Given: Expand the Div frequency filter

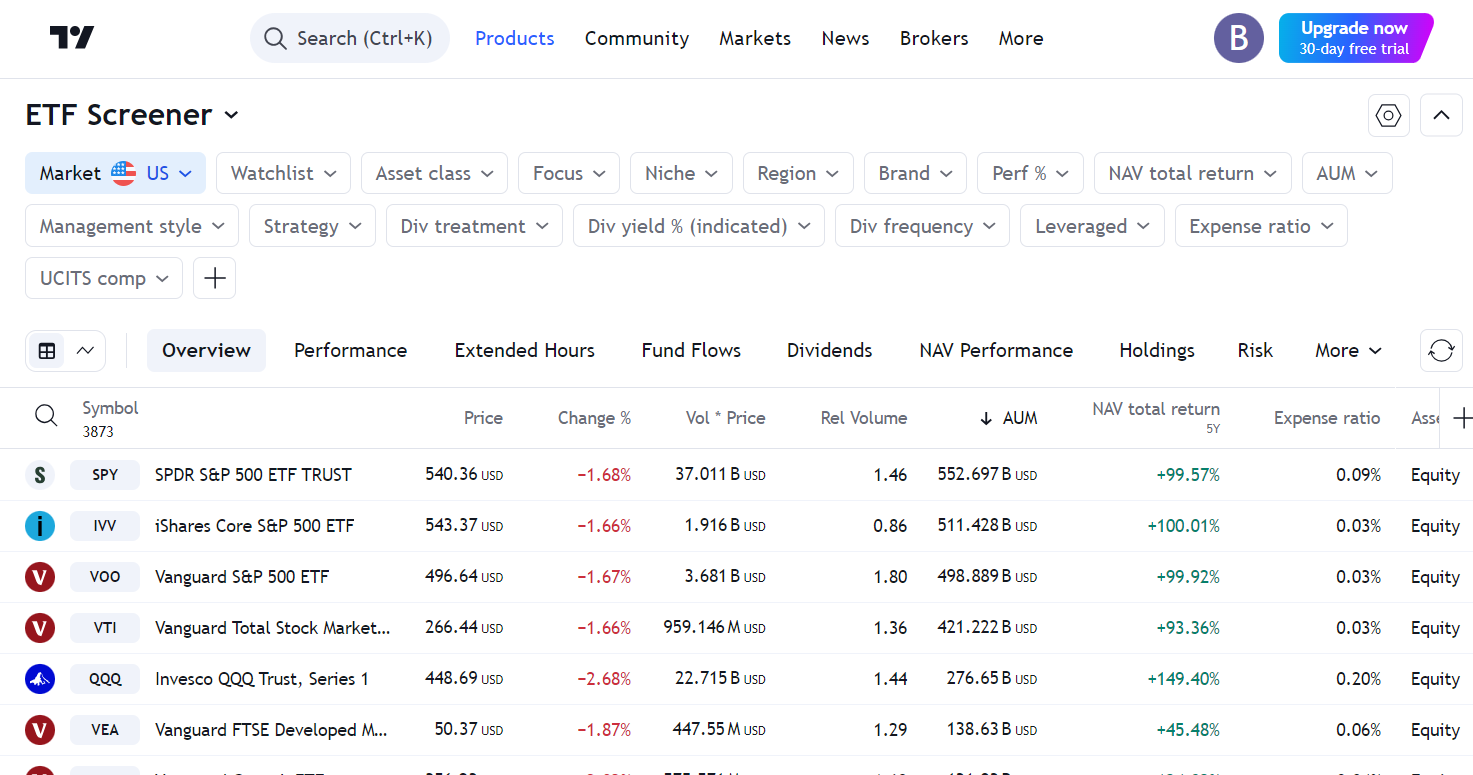Looking at the screenshot, I should pos(922,226).
